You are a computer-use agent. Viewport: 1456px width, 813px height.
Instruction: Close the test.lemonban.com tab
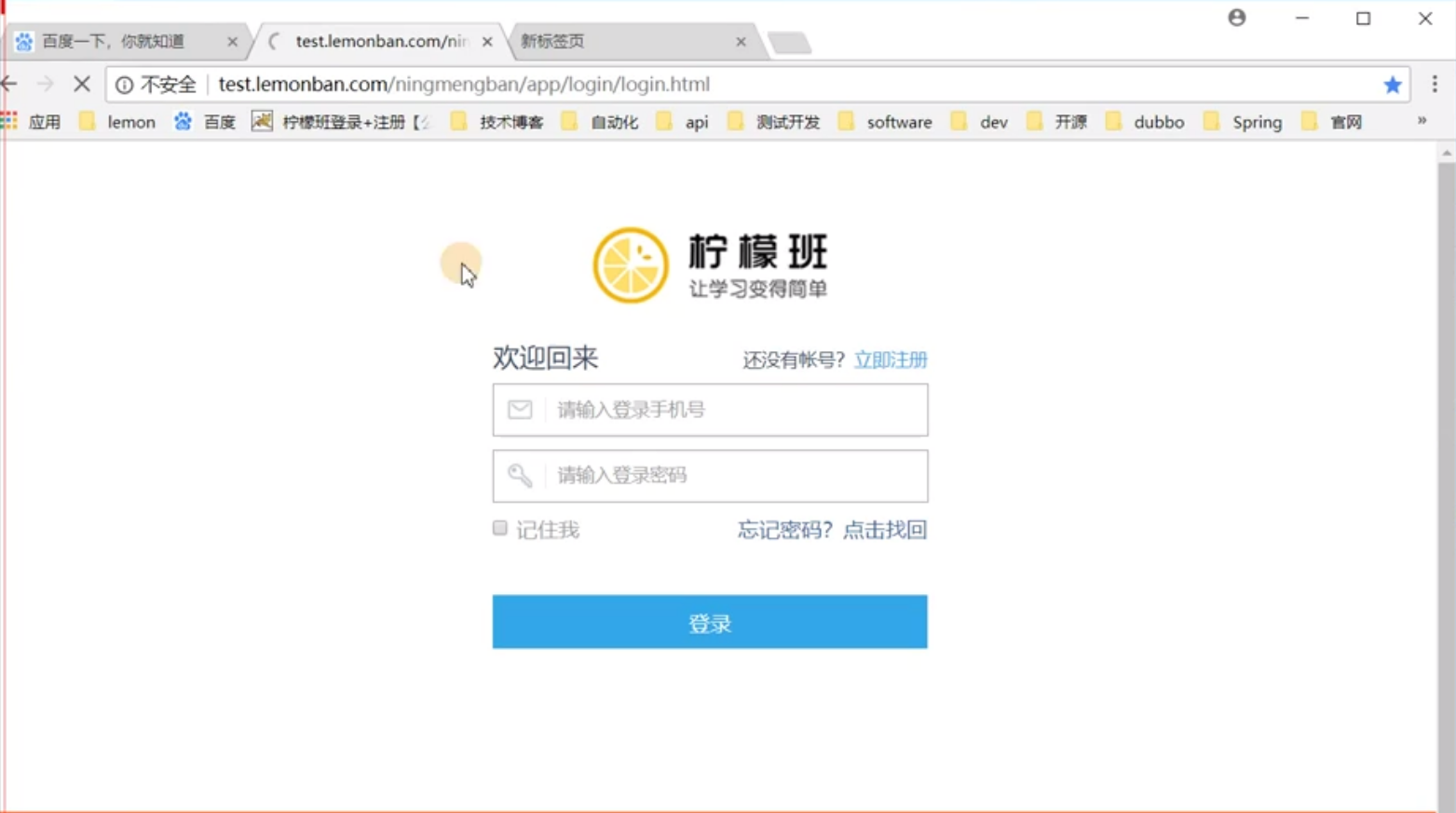click(487, 42)
